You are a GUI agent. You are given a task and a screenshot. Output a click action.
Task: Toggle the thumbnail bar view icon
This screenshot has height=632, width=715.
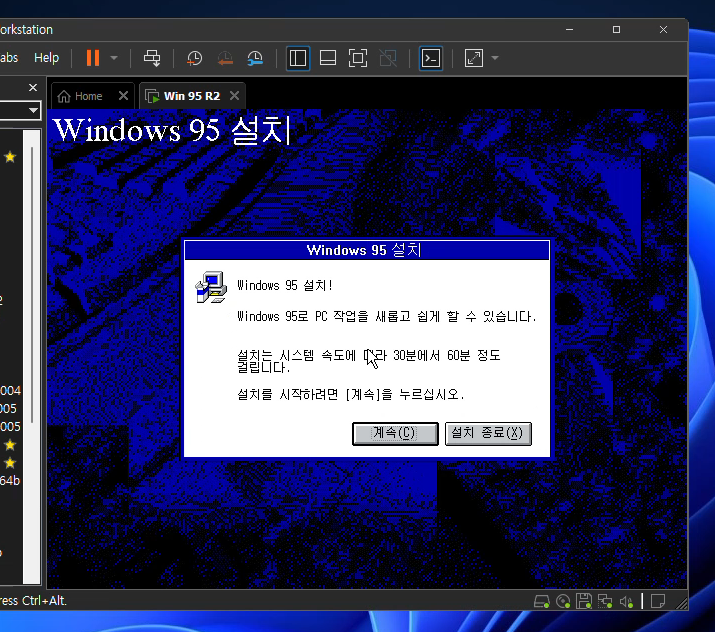[x=328, y=58]
